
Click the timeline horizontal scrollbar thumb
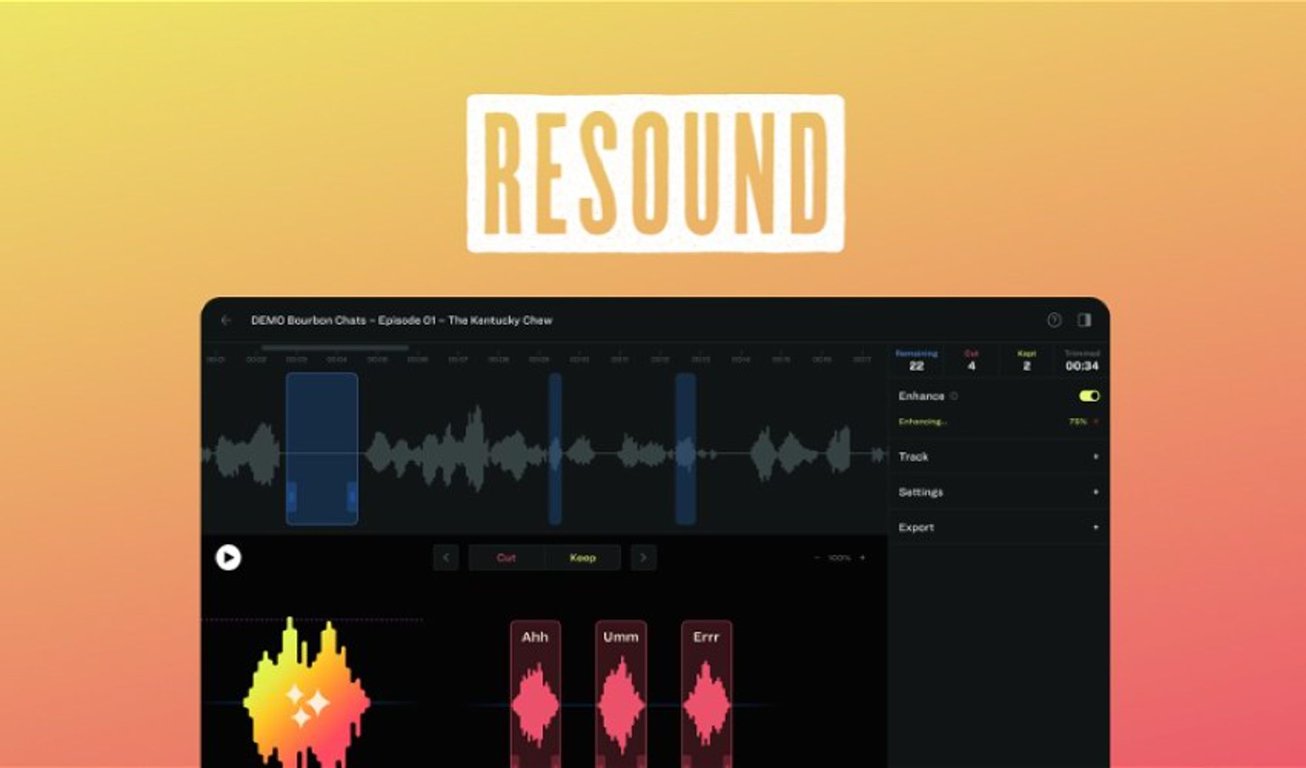(335, 348)
